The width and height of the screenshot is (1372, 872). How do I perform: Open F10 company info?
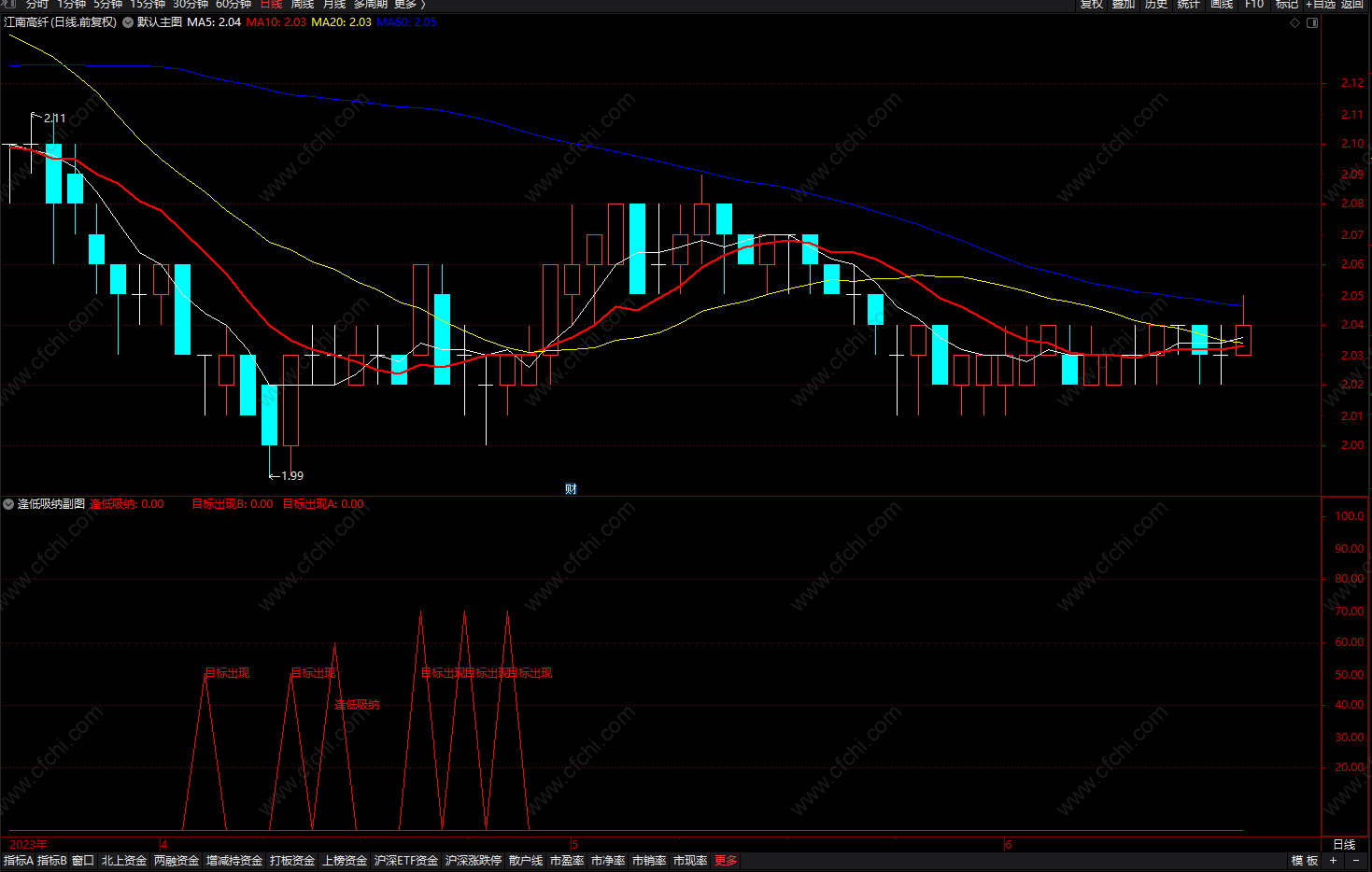[x=1254, y=5]
